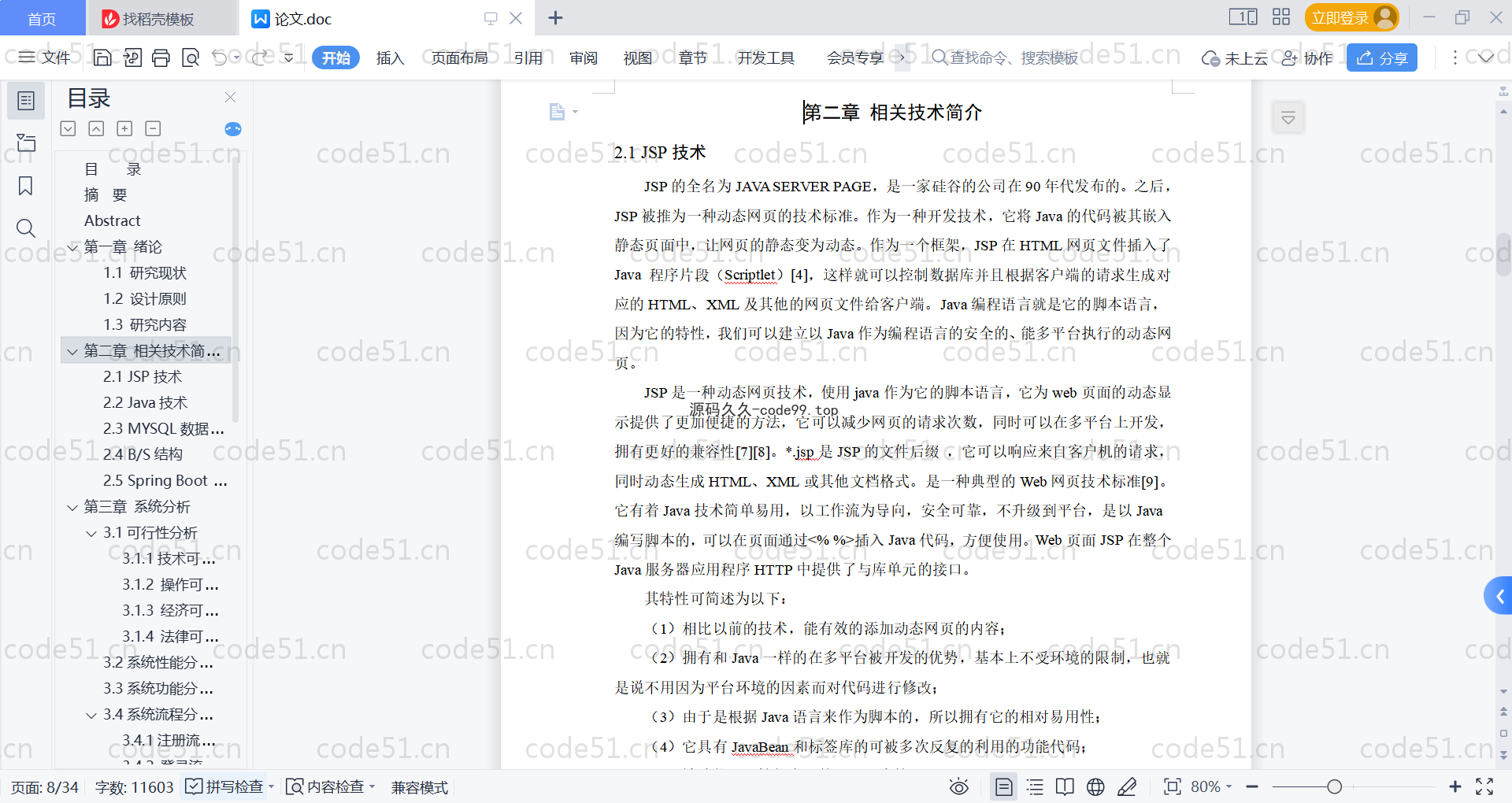
Task: Select the 插入 ribbon tab
Action: click(390, 57)
